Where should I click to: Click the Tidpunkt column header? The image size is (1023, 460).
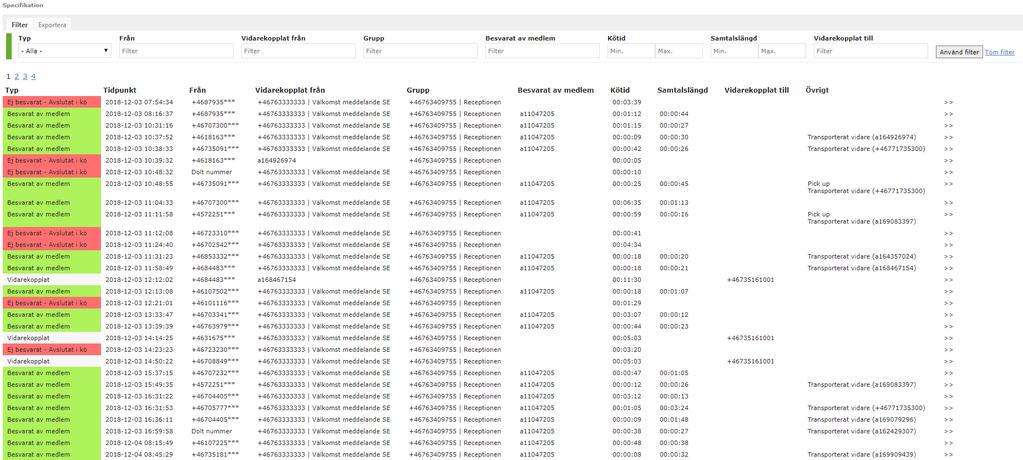tap(120, 90)
